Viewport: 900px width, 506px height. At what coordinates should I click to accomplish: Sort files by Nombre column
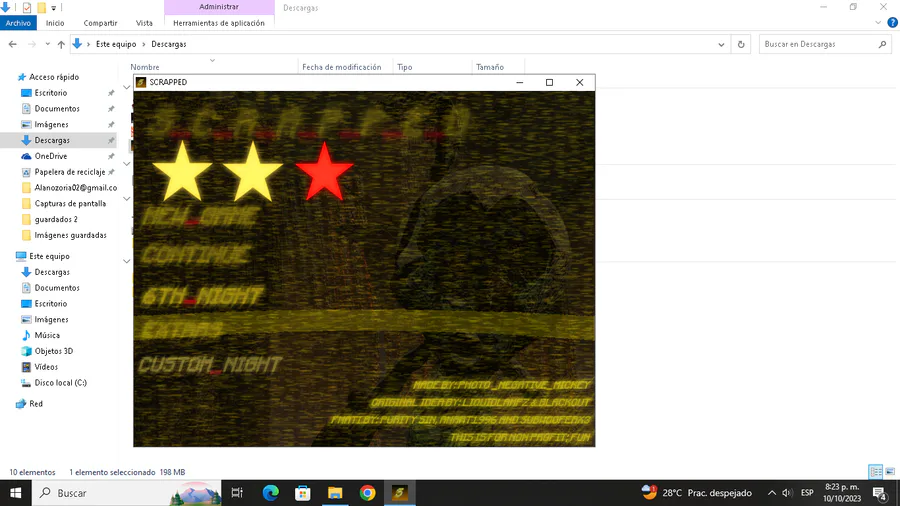145,67
